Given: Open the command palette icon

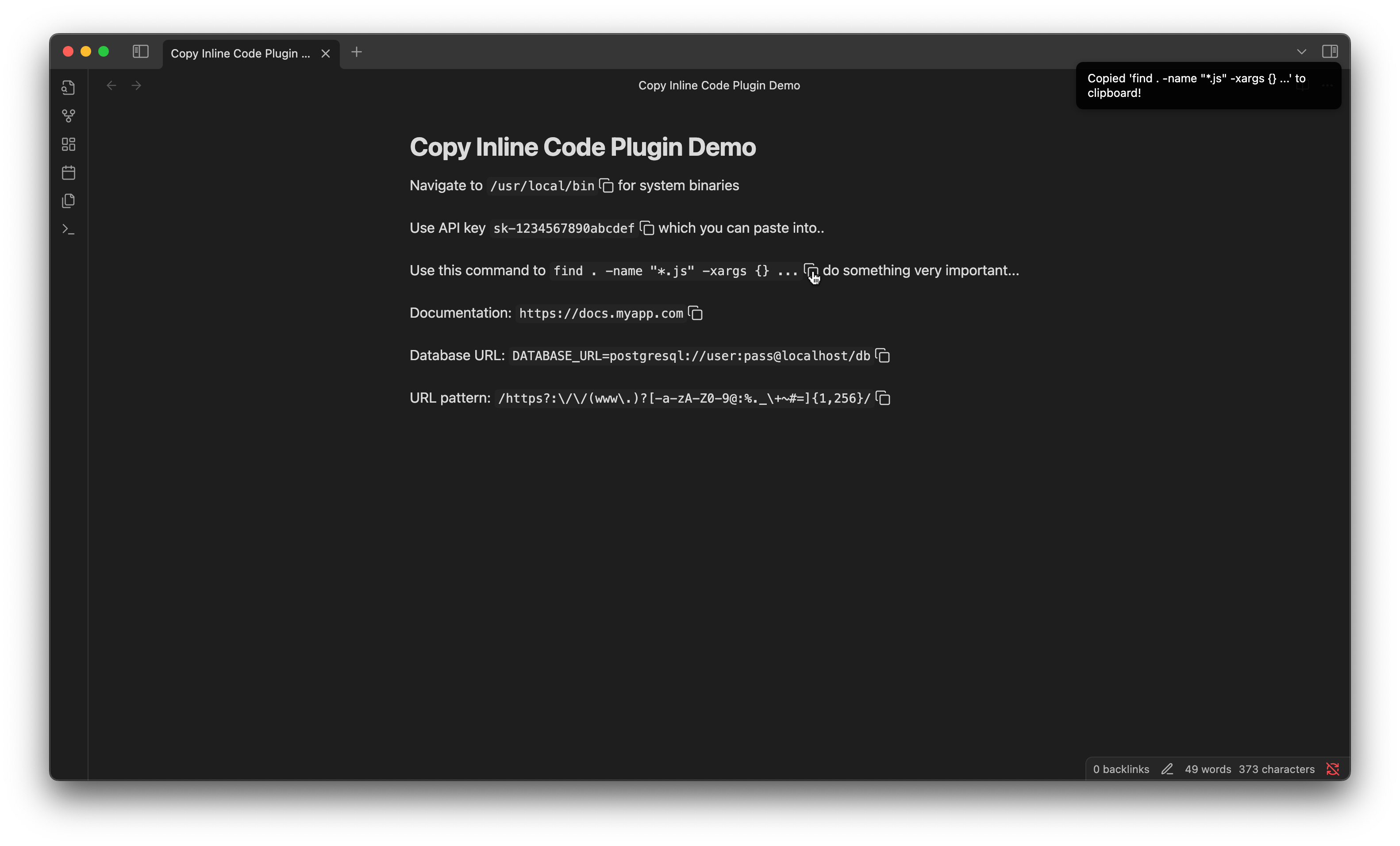Looking at the screenshot, I should [x=68, y=229].
